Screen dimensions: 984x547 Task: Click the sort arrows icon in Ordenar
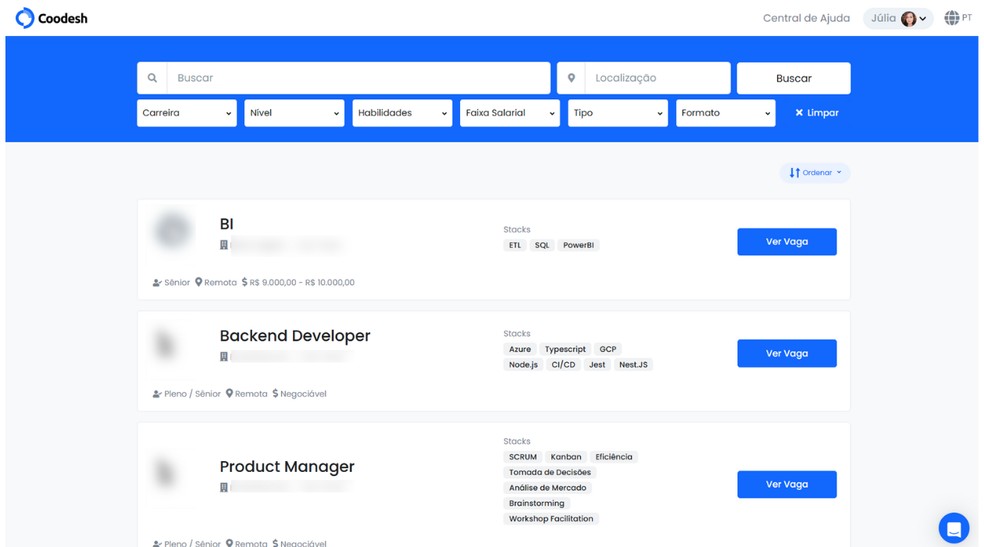tap(794, 173)
